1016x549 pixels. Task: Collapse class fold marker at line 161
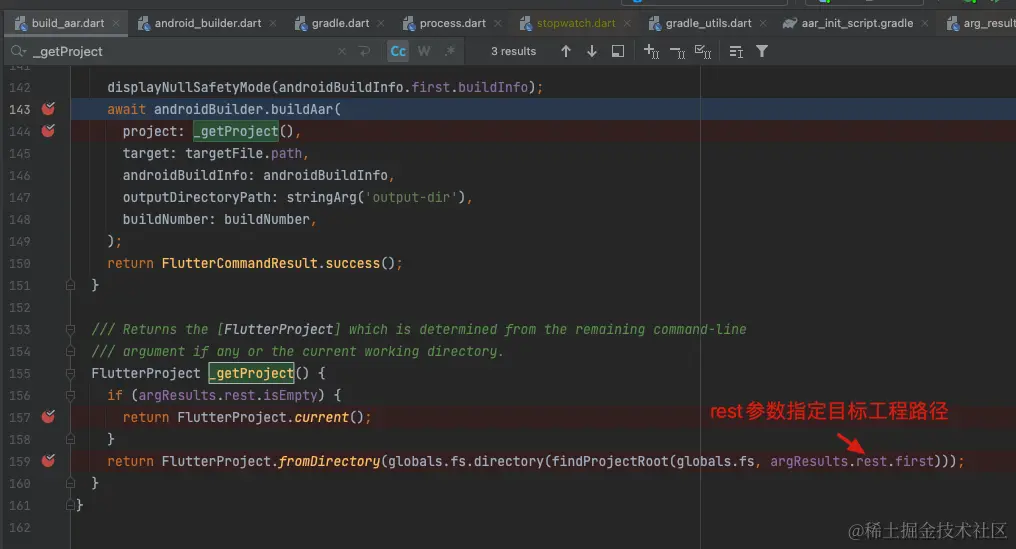[71, 506]
